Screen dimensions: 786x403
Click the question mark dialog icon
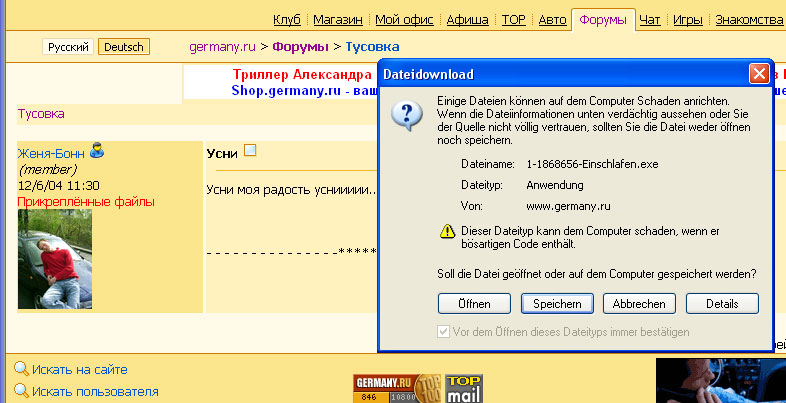click(407, 116)
